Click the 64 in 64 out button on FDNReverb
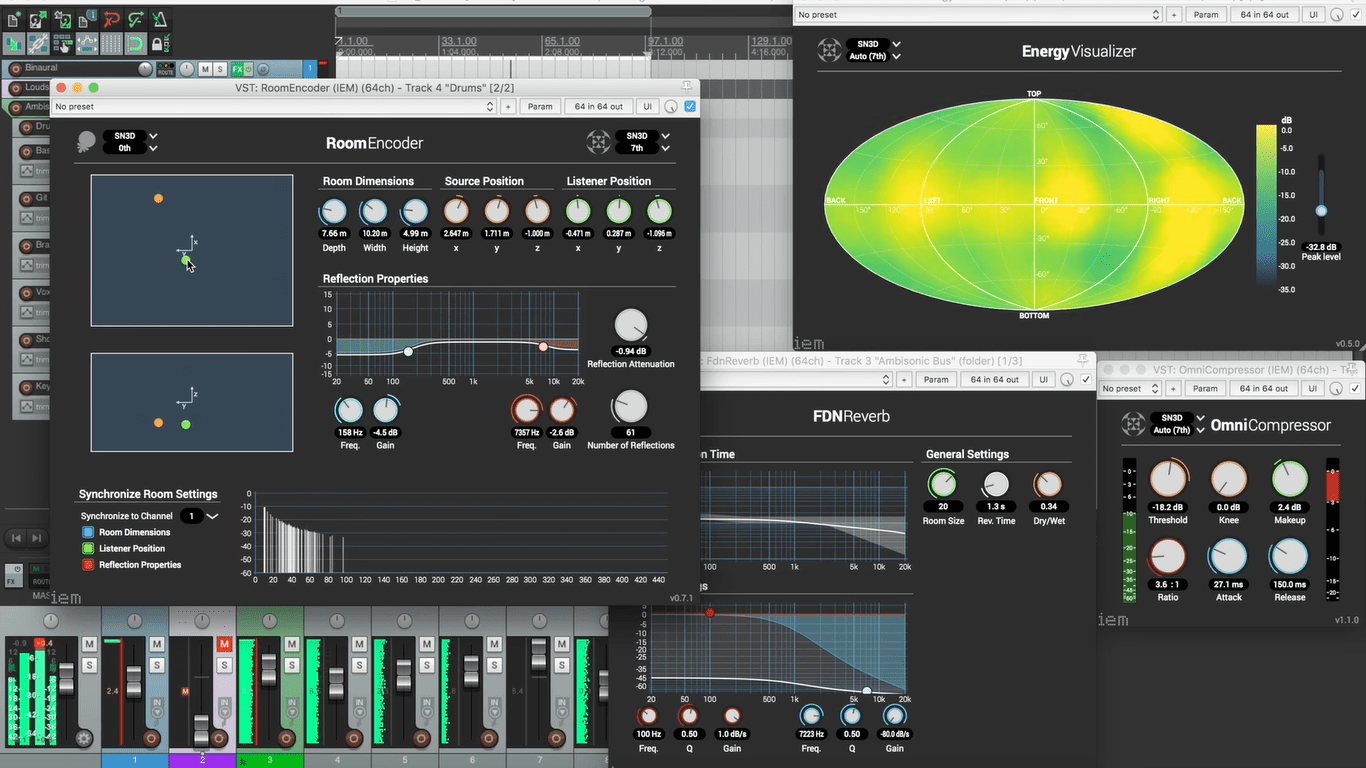 click(x=994, y=379)
